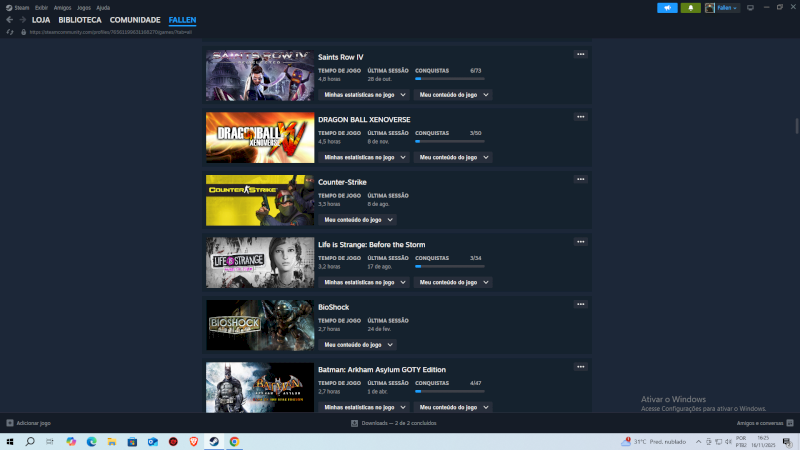Screen dimensions: 800x450
Task: Go to the LOJA tab
Action: coord(41,20)
